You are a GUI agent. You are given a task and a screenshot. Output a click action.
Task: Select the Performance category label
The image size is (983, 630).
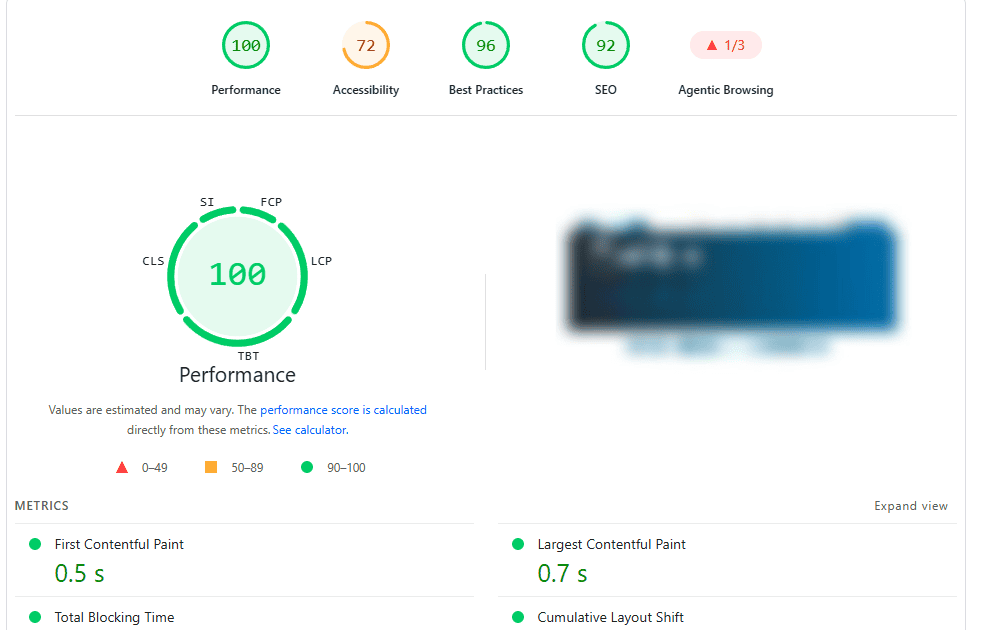tap(246, 90)
